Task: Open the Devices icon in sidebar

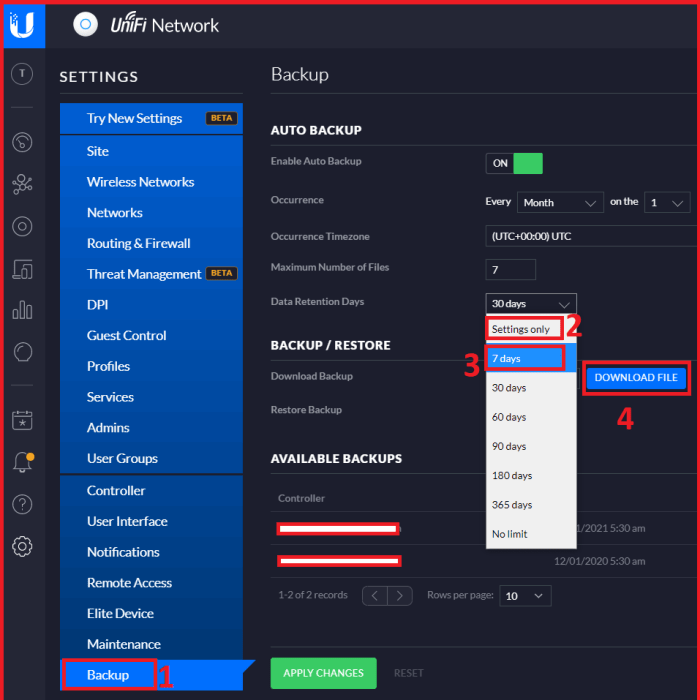Action: tap(22, 269)
